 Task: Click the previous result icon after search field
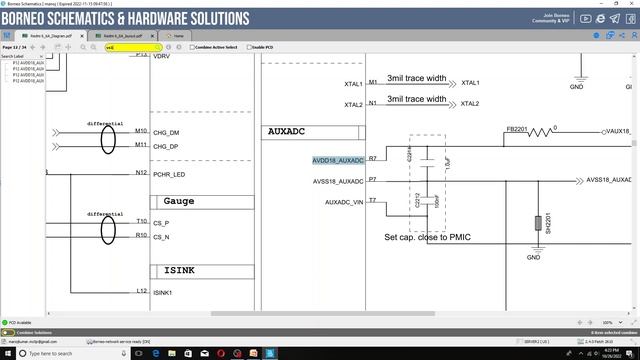pyautogui.click(x=169, y=47)
